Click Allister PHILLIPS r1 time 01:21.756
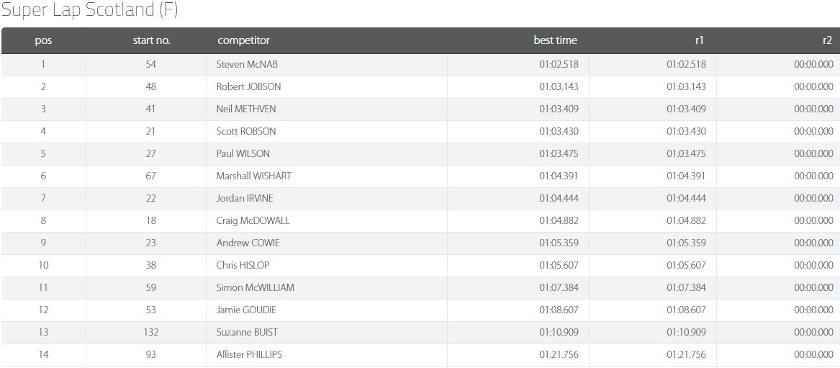Viewport: 840px width, 368px height. (x=686, y=355)
